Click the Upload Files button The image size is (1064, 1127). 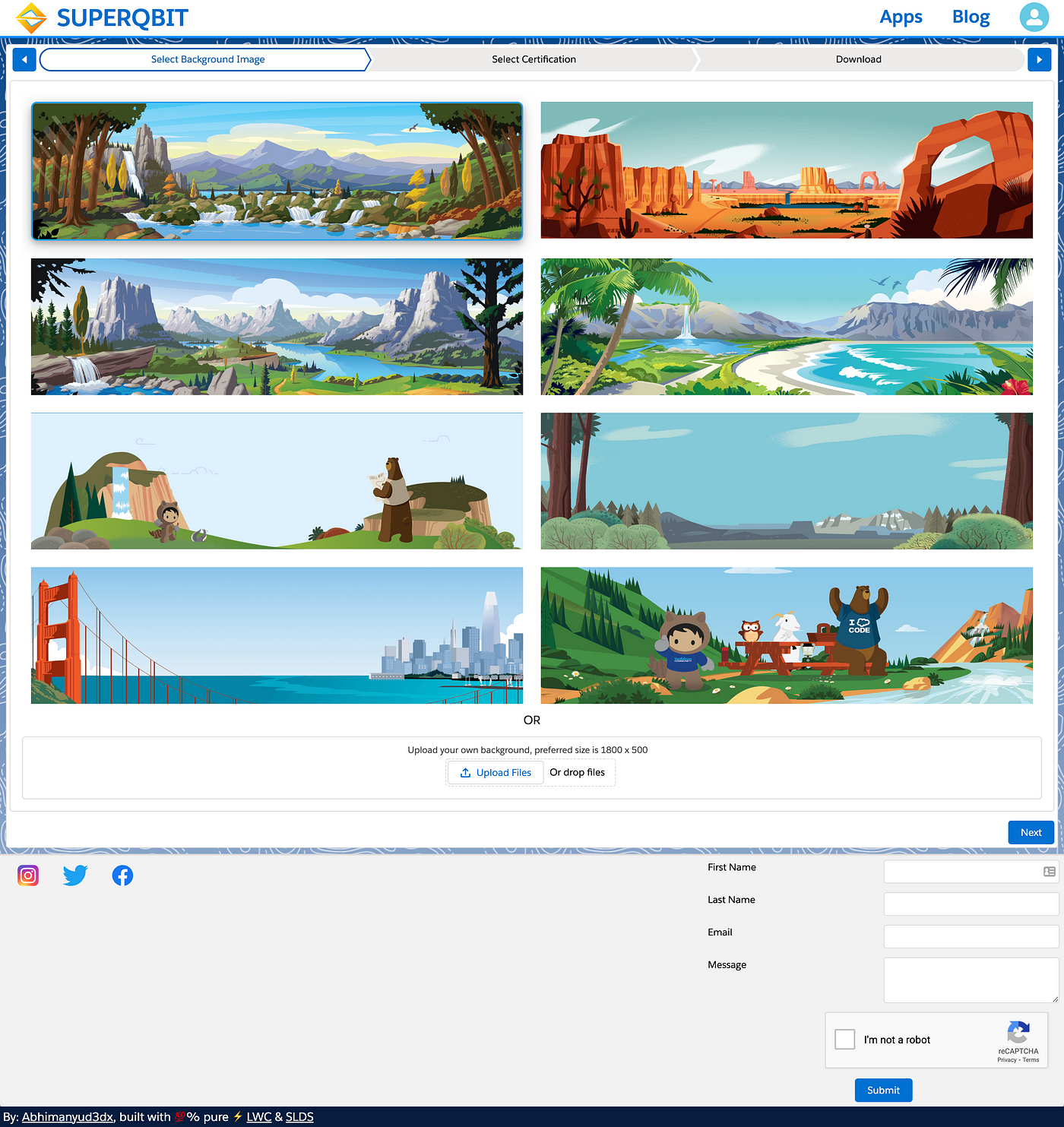tap(496, 772)
